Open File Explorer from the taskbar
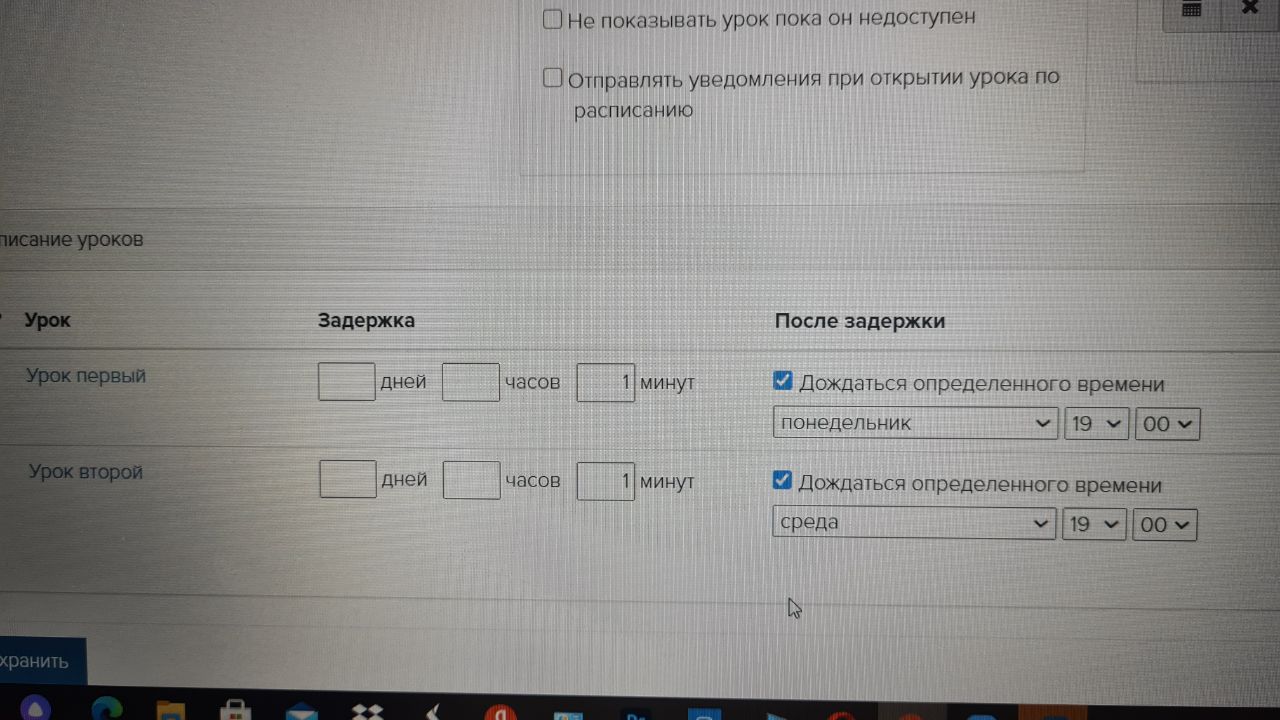The height and width of the screenshot is (720, 1280). pos(171,710)
